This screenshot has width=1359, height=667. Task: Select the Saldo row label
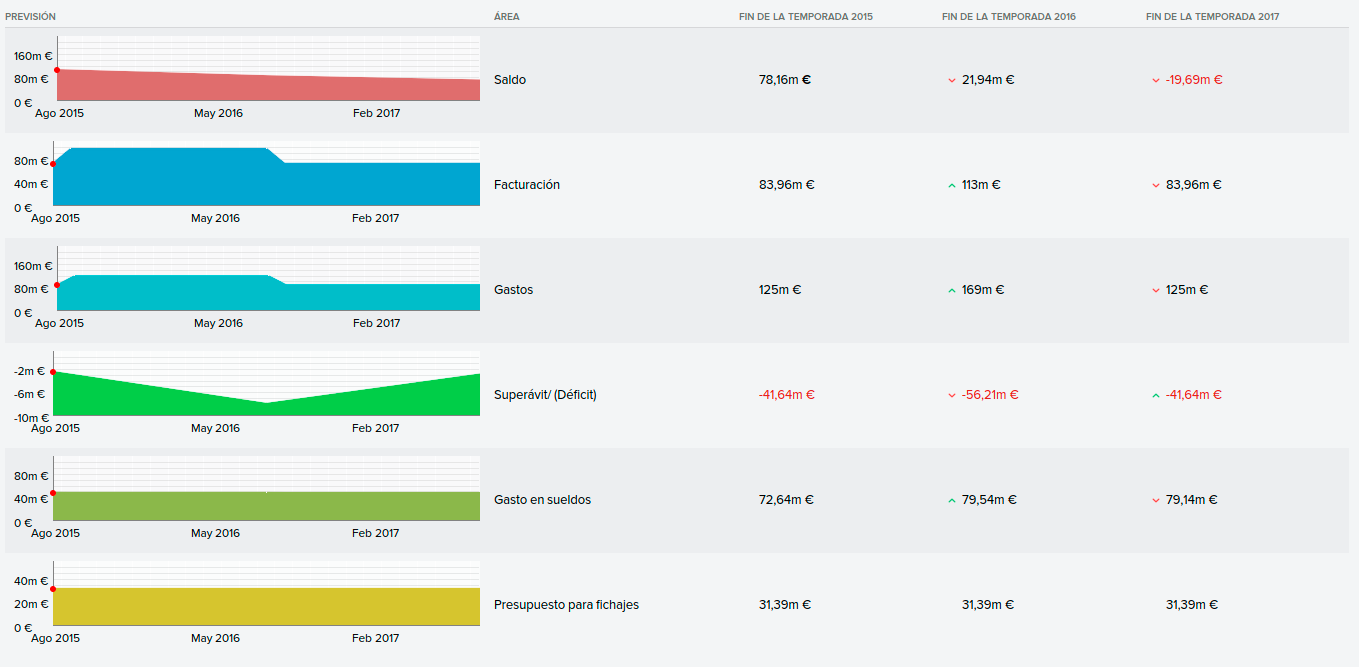[510, 80]
